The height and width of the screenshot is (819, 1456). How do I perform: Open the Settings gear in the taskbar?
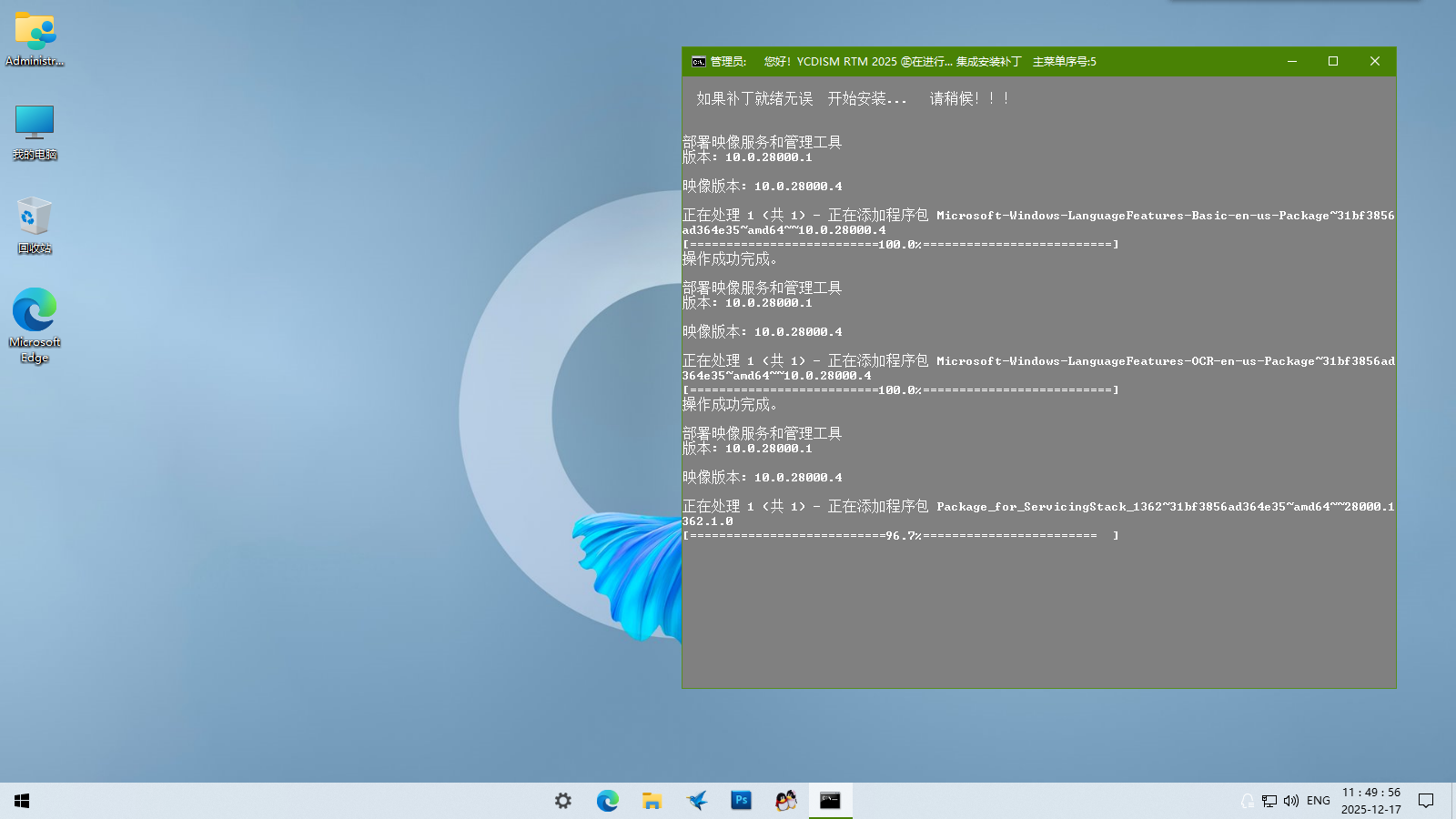(x=563, y=801)
